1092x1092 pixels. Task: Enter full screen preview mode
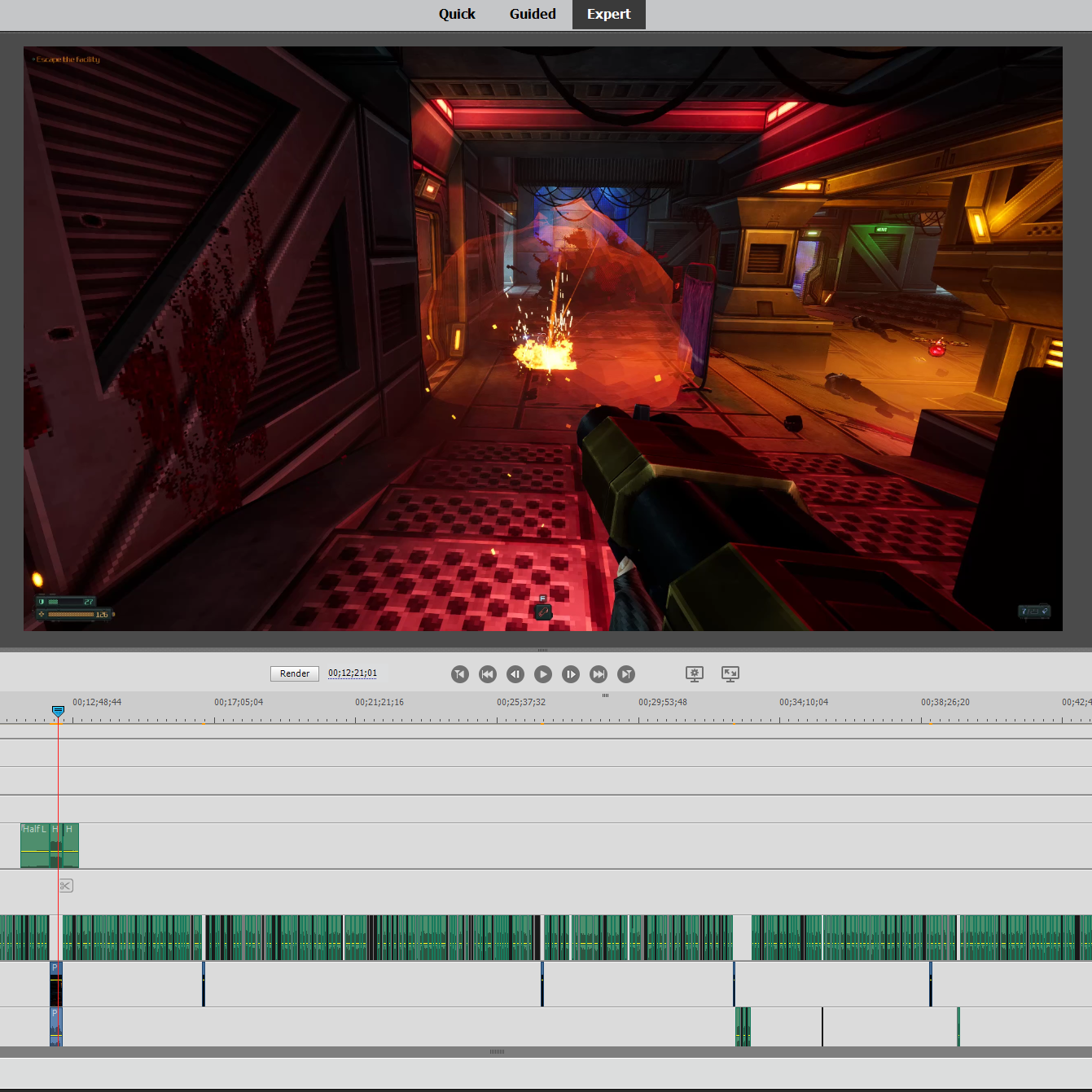730,673
